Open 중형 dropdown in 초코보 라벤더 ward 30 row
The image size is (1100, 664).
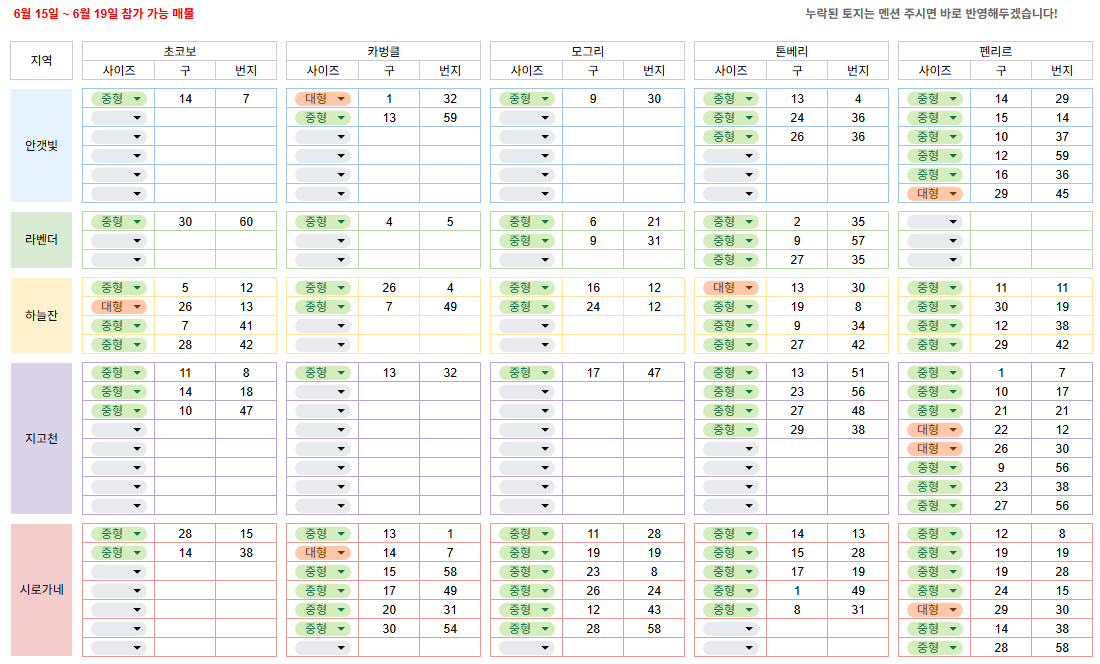pyautogui.click(x=119, y=222)
